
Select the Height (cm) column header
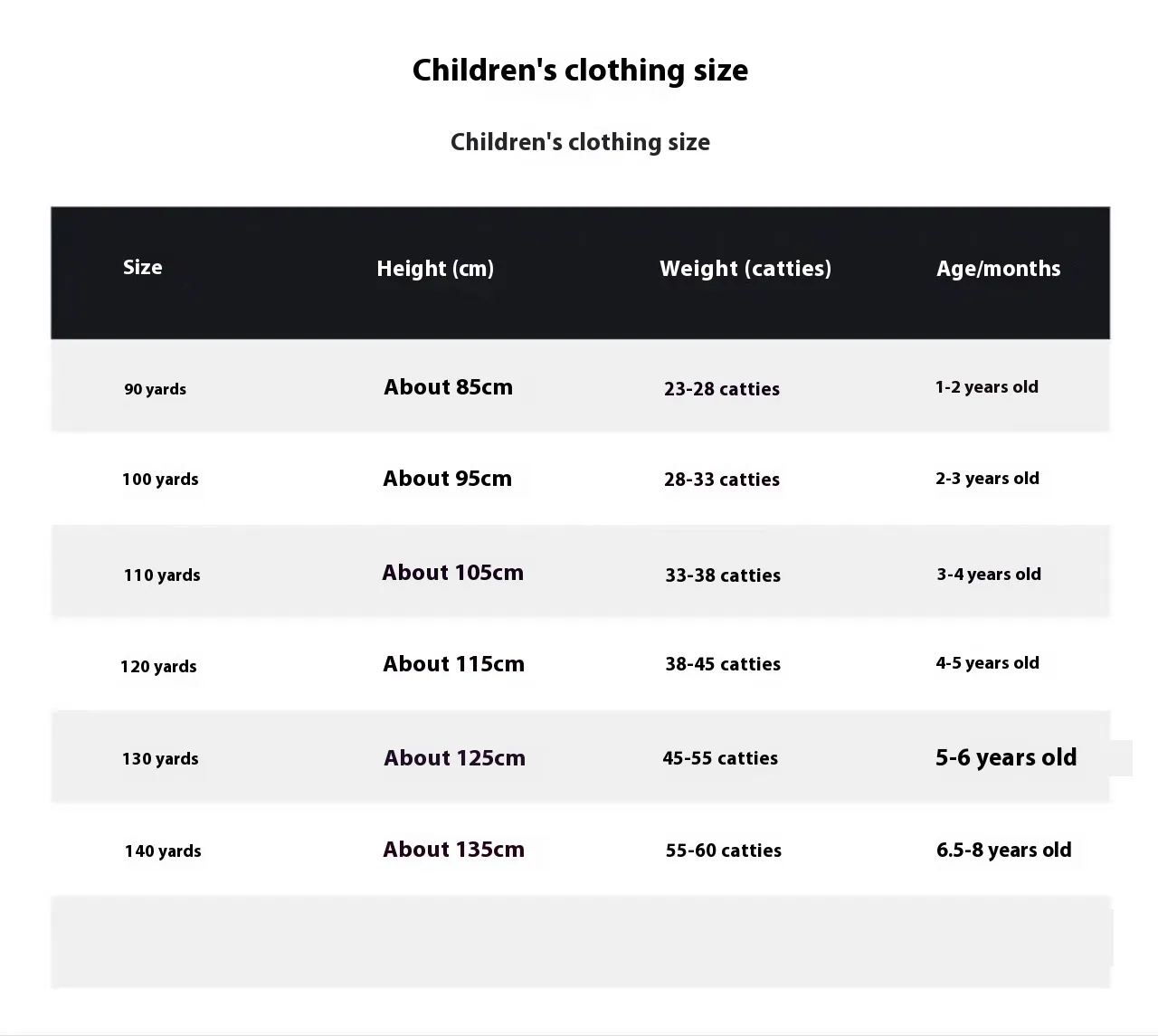435,269
